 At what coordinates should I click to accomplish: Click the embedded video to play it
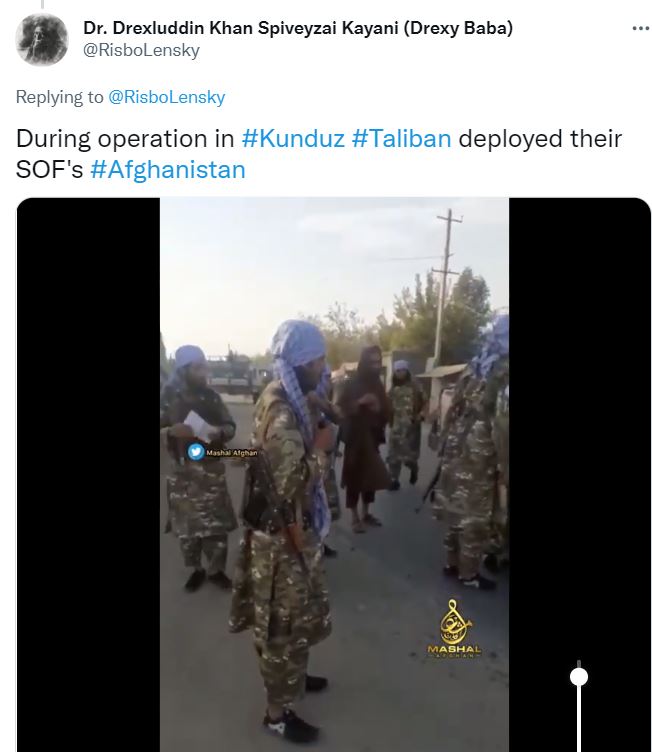334,475
